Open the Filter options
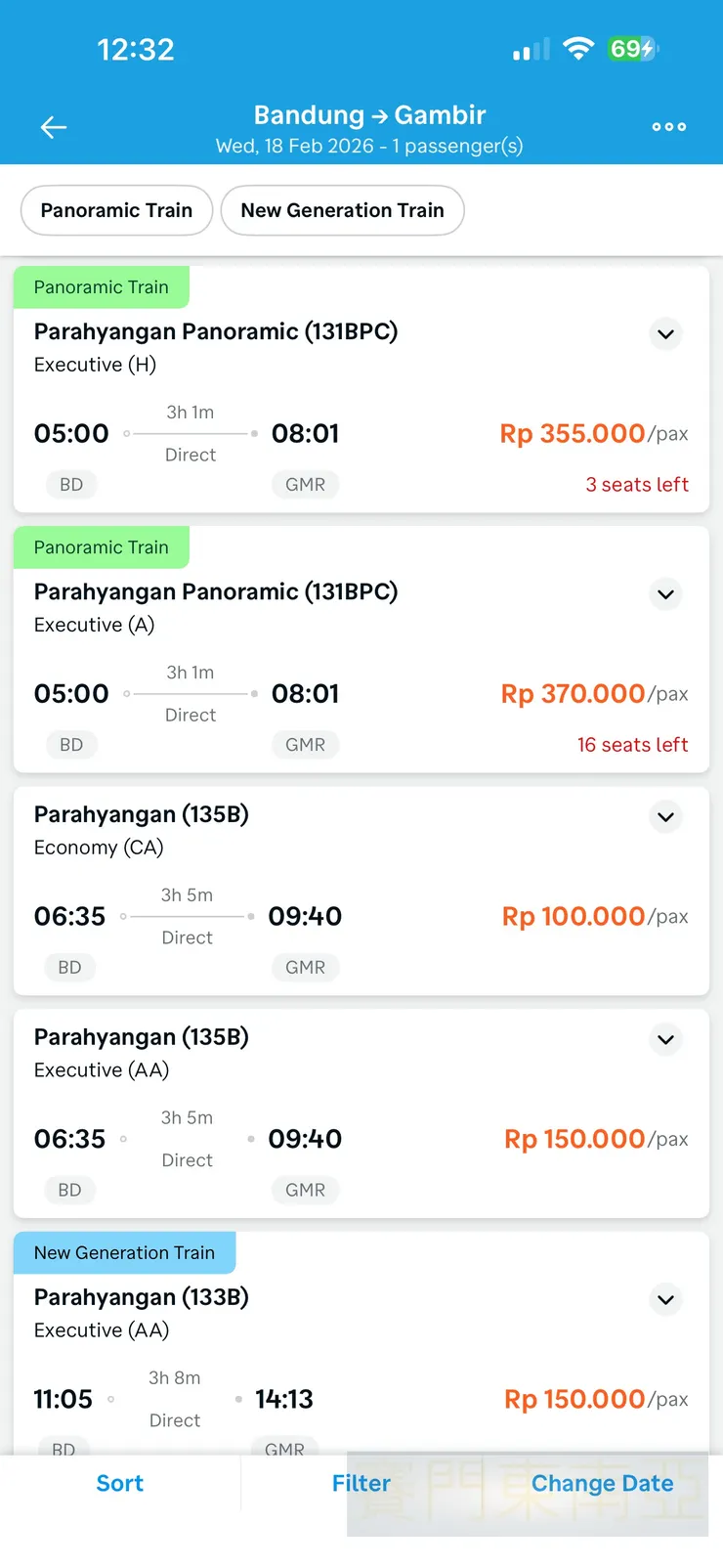This screenshot has width=723, height=1568. click(x=361, y=1484)
